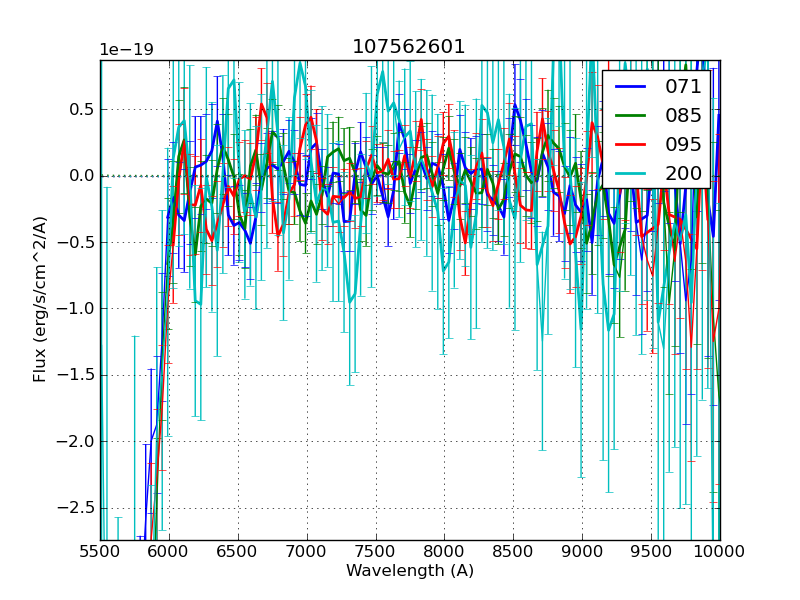Click the 8500 x-axis tick label
Viewport: 800px width, 600px height.
(x=513, y=551)
